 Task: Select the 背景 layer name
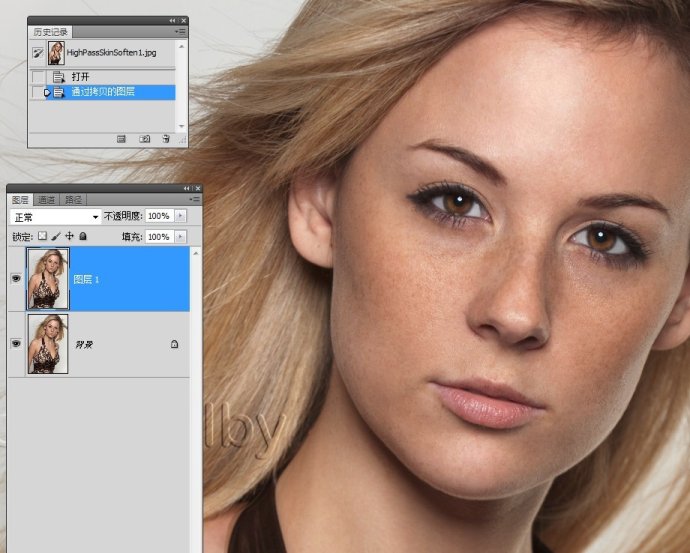84,344
